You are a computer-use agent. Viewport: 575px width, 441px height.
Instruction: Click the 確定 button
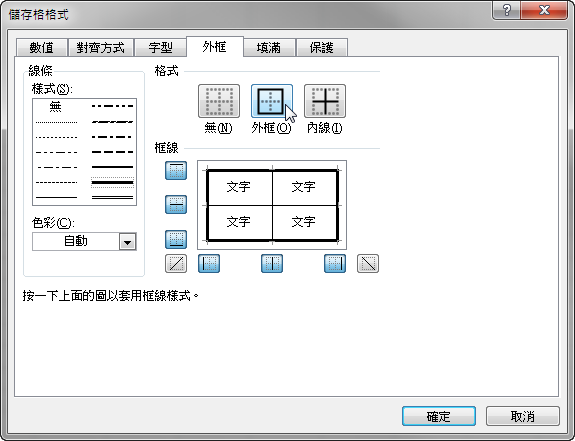click(x=439, y=416)
